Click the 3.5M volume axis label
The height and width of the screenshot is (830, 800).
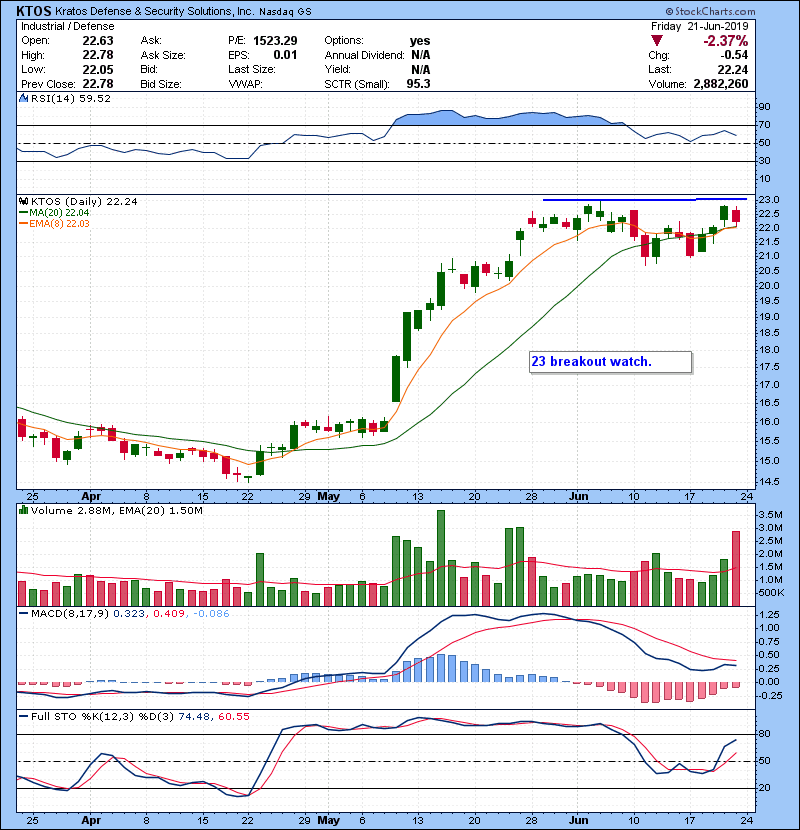(x=770, y=515)
